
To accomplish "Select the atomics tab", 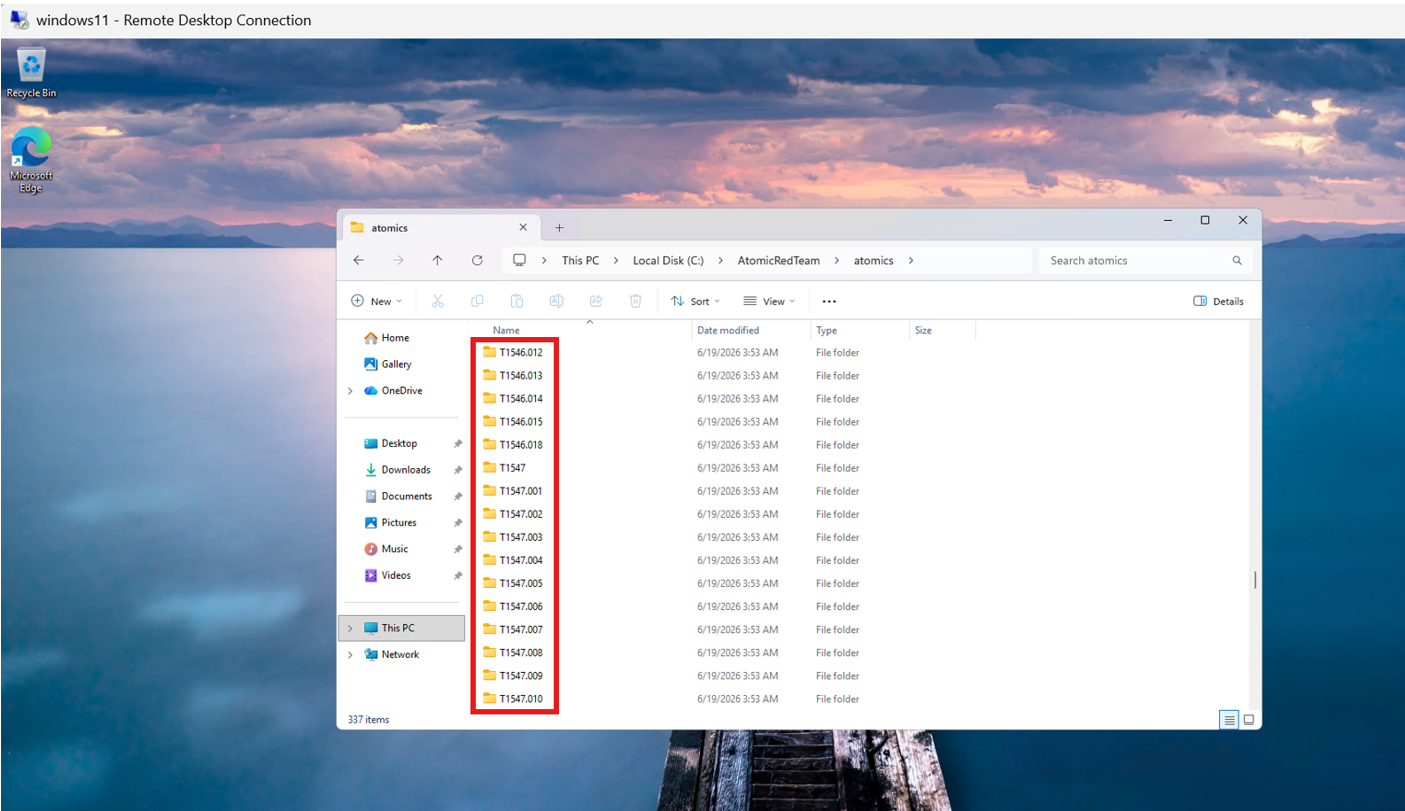I will pyautogui.click(x=439, y=228).
